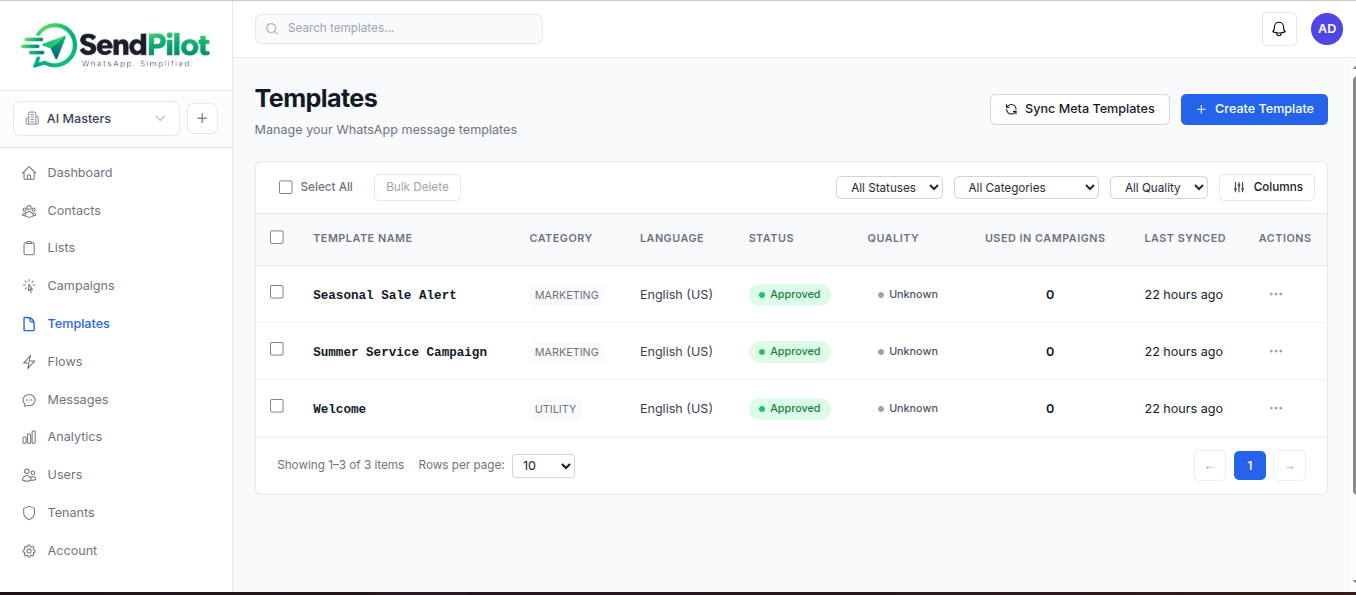
Task: Click the Users icon in sidebar
Action: [x=29, y=475]
